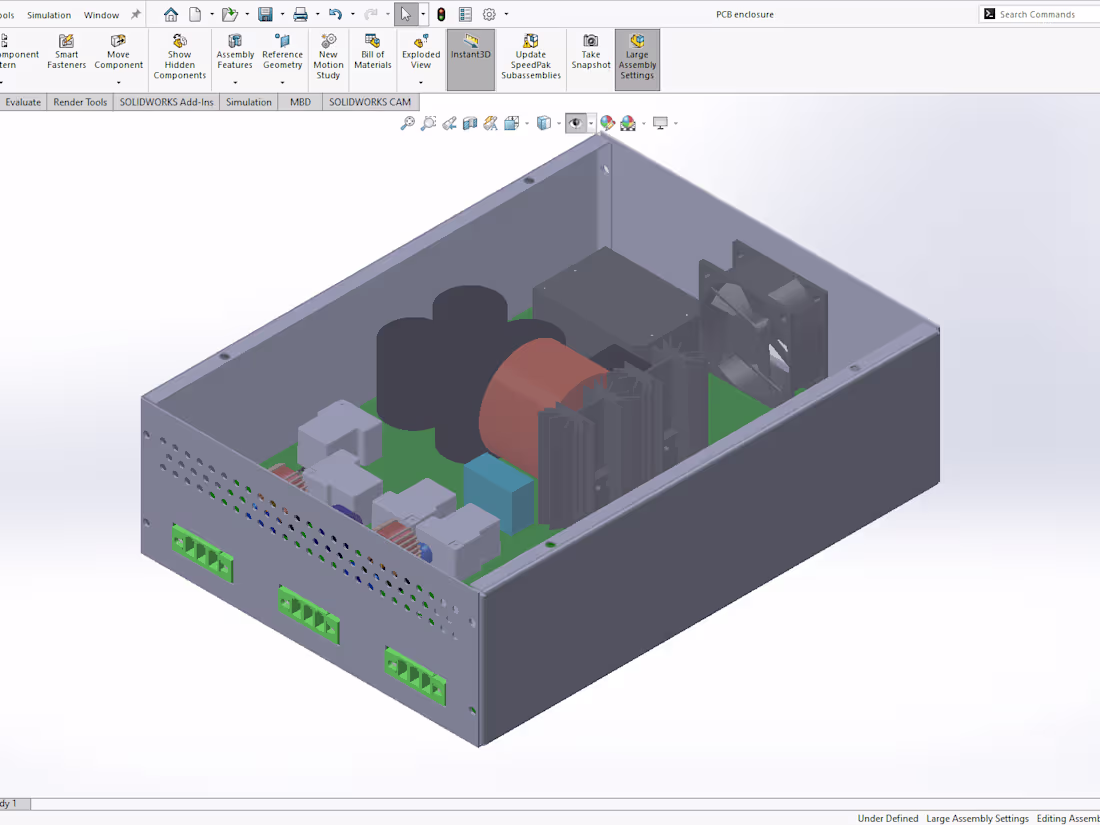This screenshot has height=825, width=1100.
Task: Edit Appearance with color ball icon
Action: pos(607,123)
